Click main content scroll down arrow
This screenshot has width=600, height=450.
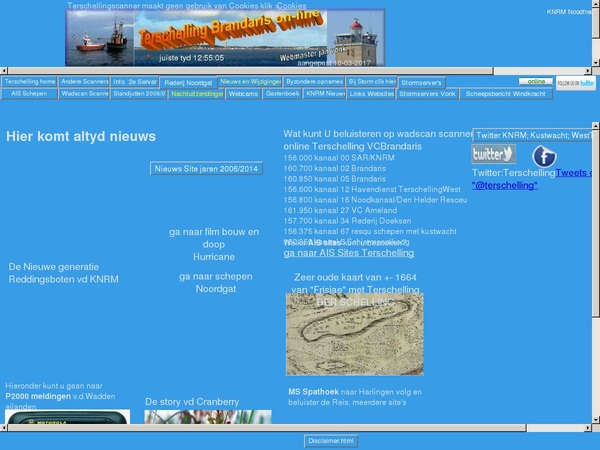click(596, 420)
